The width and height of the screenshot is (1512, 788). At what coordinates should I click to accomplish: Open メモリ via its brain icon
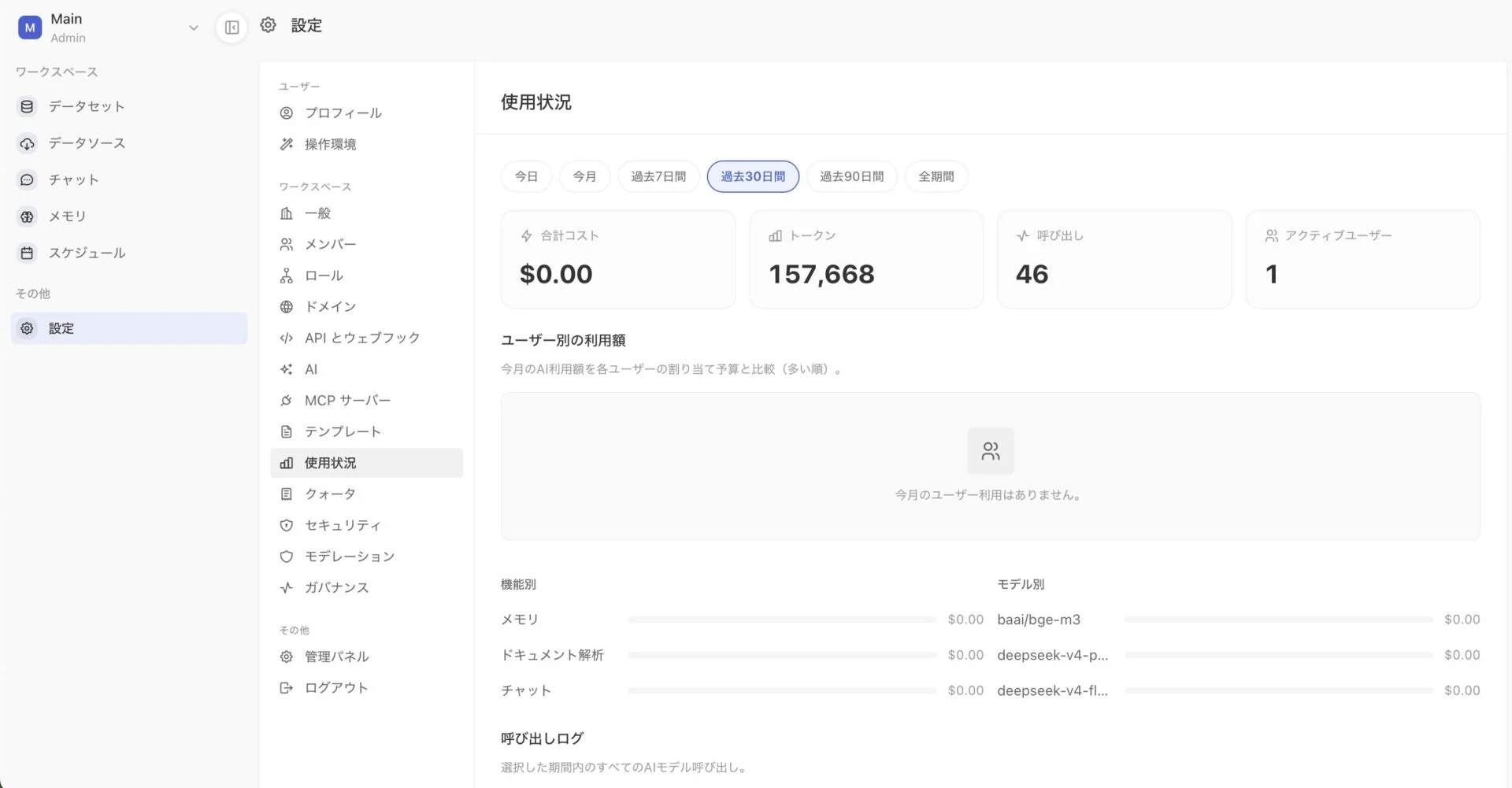(x=27, y=216)
